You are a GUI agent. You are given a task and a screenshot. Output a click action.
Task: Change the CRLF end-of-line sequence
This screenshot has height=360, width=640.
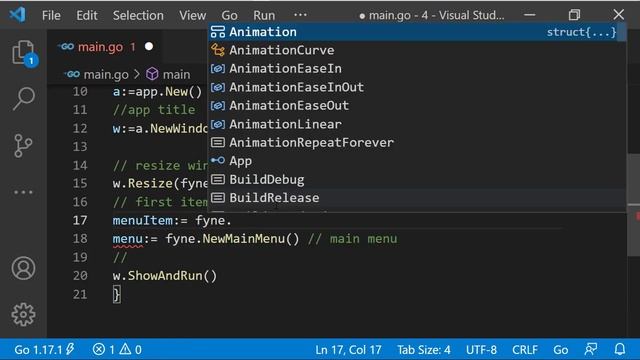tap(524, 350)
